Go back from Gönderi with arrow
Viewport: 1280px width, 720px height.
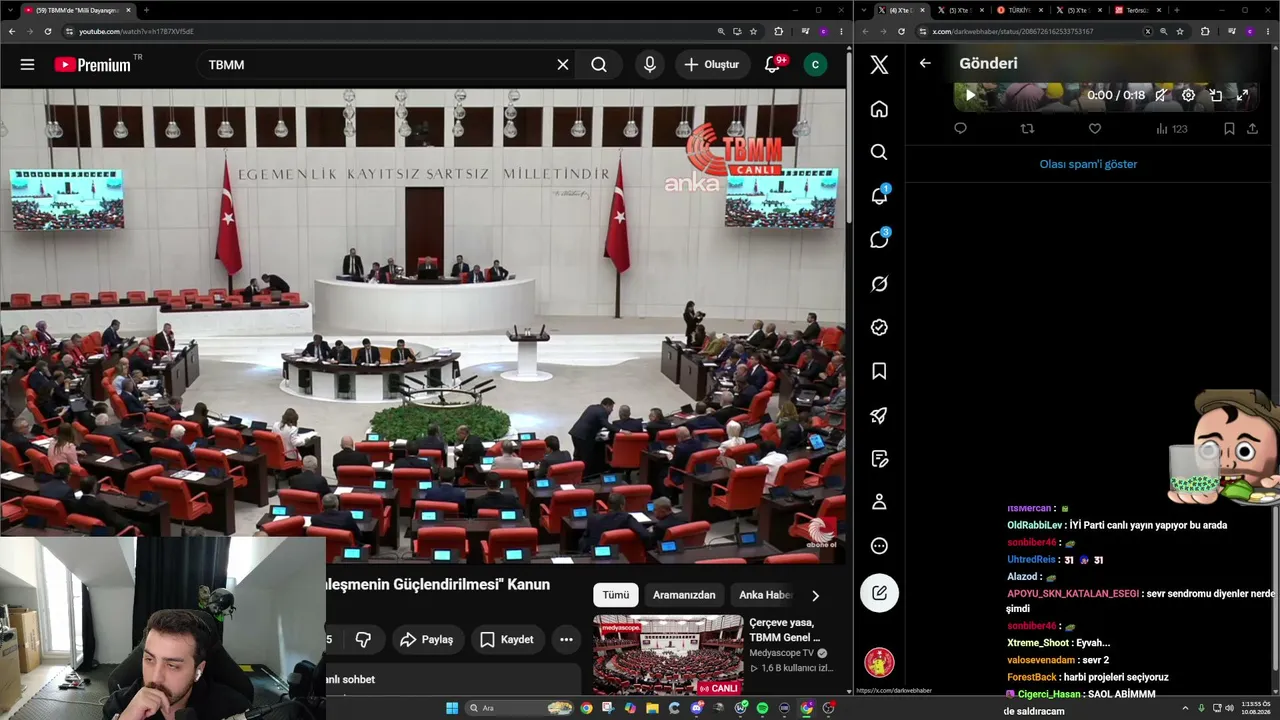[925, 63]
